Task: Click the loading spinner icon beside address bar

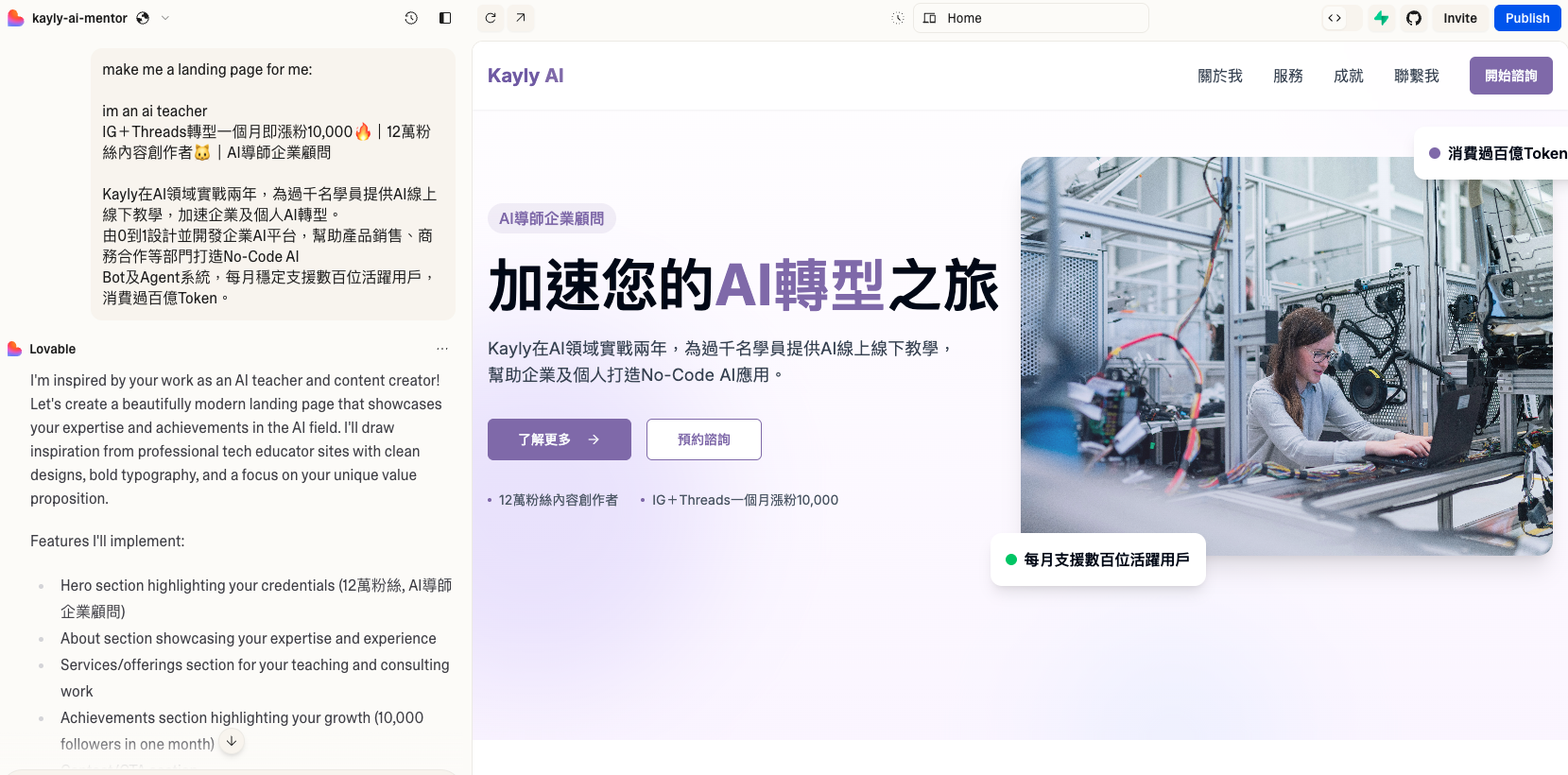Action: [x=898, y=18]
